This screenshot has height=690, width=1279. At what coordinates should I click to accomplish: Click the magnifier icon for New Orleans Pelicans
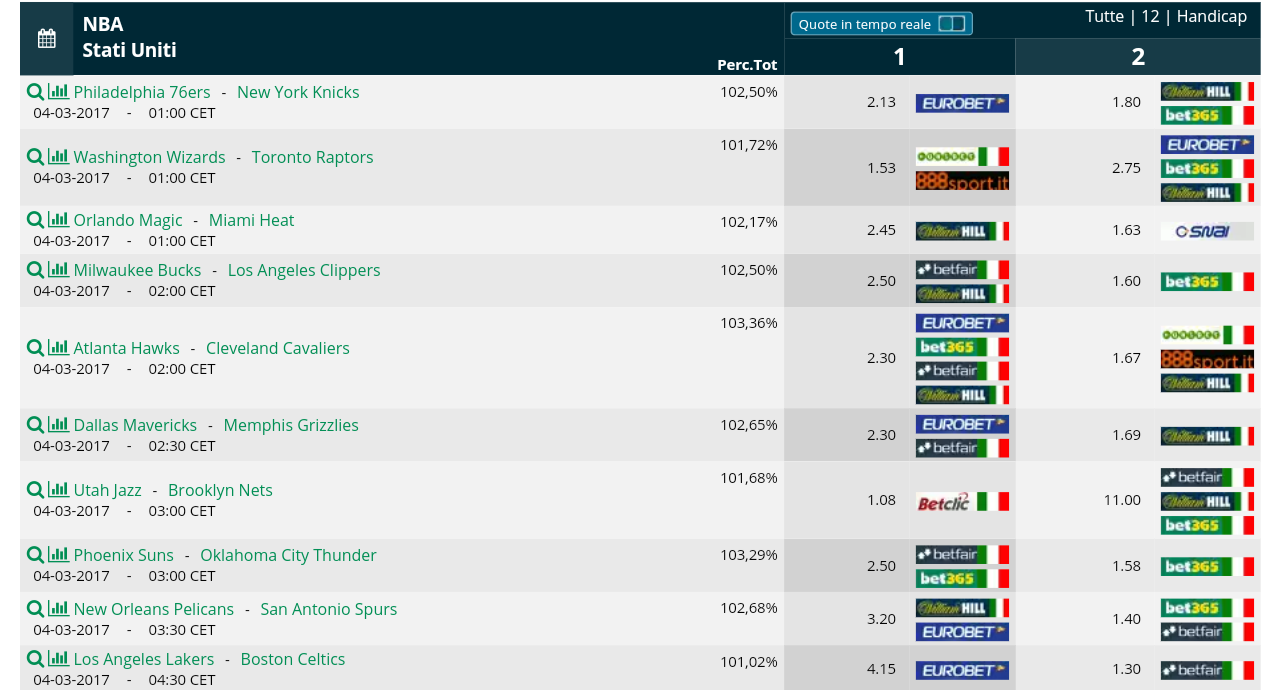click(x=35, y=609)
